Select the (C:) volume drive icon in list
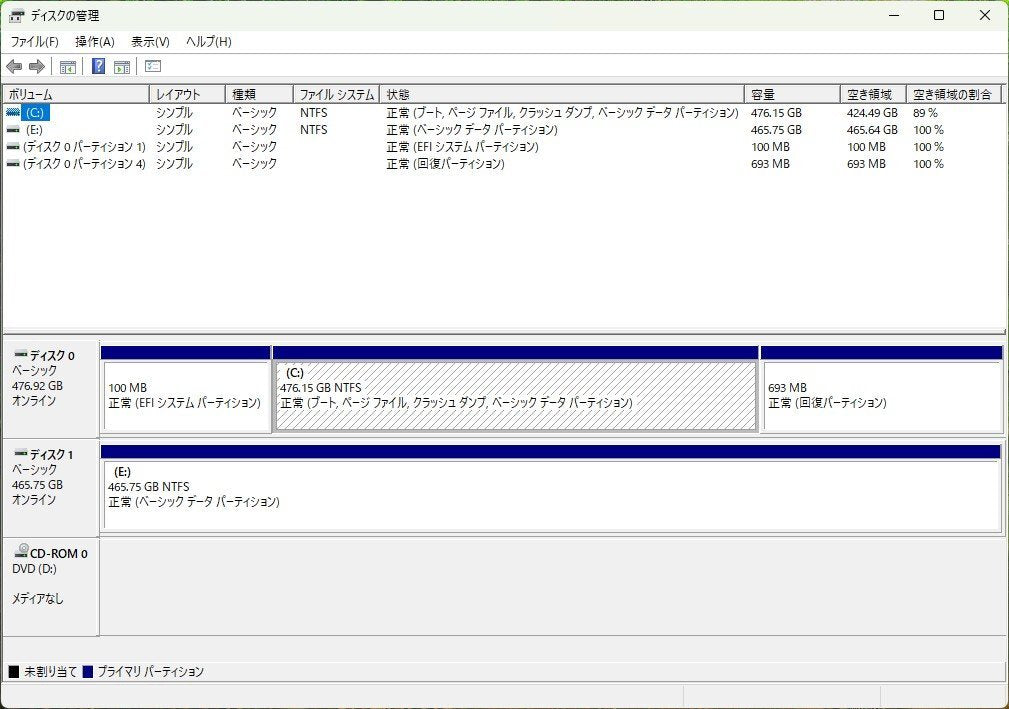The image size is (1009, 709). (x=13, y=113)
